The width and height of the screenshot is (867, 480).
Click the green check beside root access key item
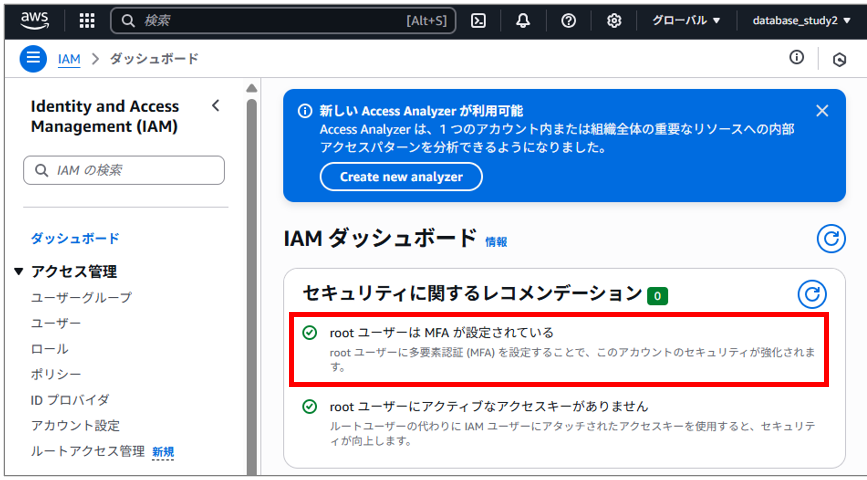tap(310, 406)
